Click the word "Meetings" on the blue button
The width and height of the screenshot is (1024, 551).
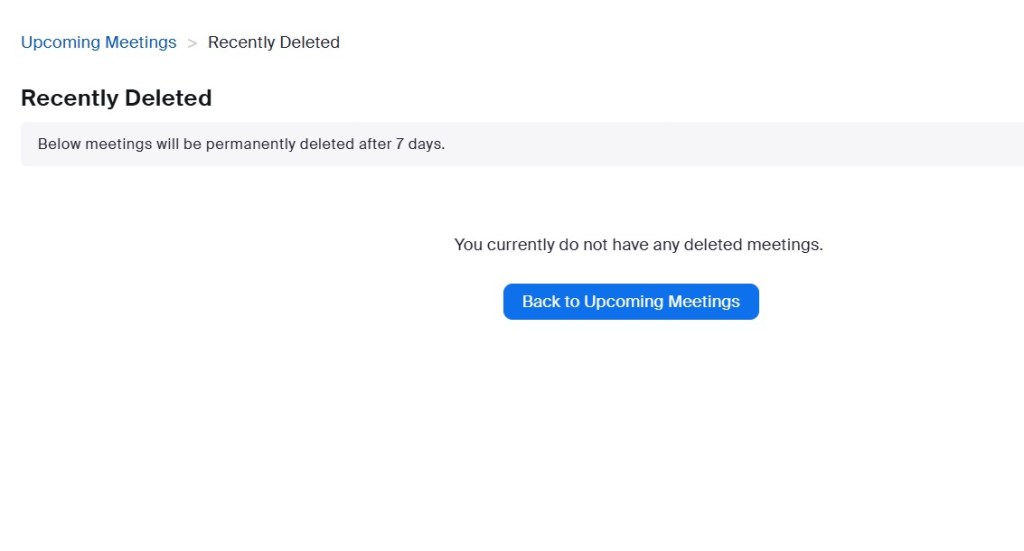click(x=703, y=301)
